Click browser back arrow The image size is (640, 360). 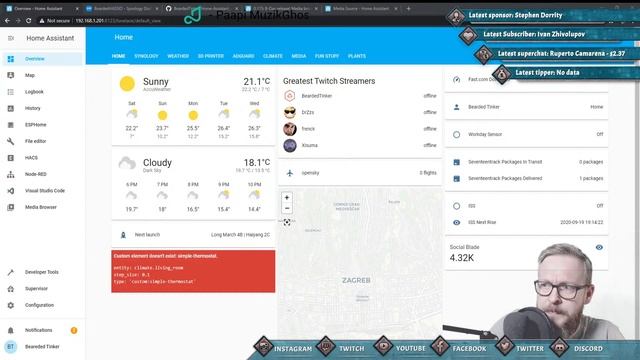[x=7, y=20]
